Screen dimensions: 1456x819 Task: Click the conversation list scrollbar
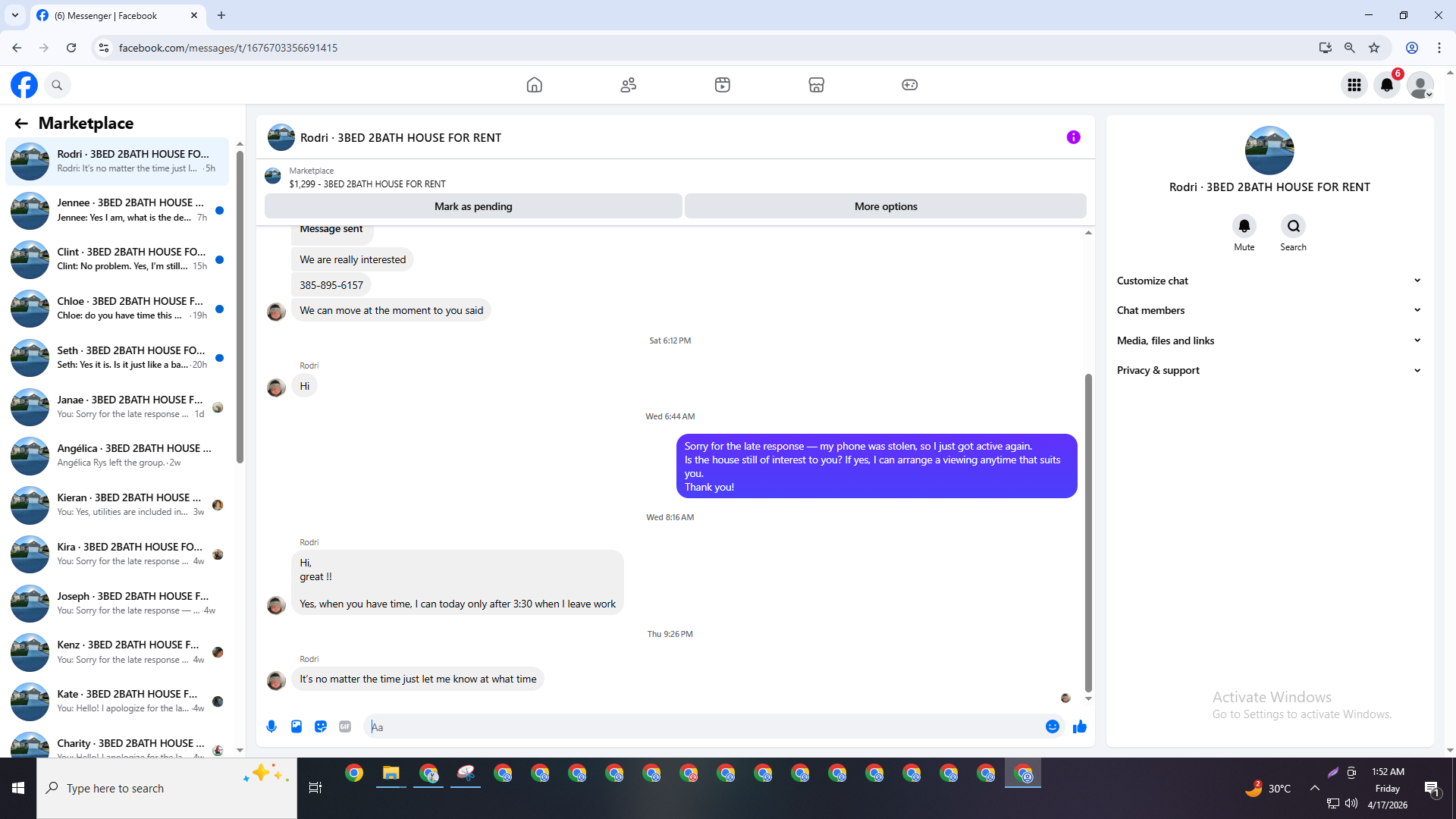click(240, 307)
